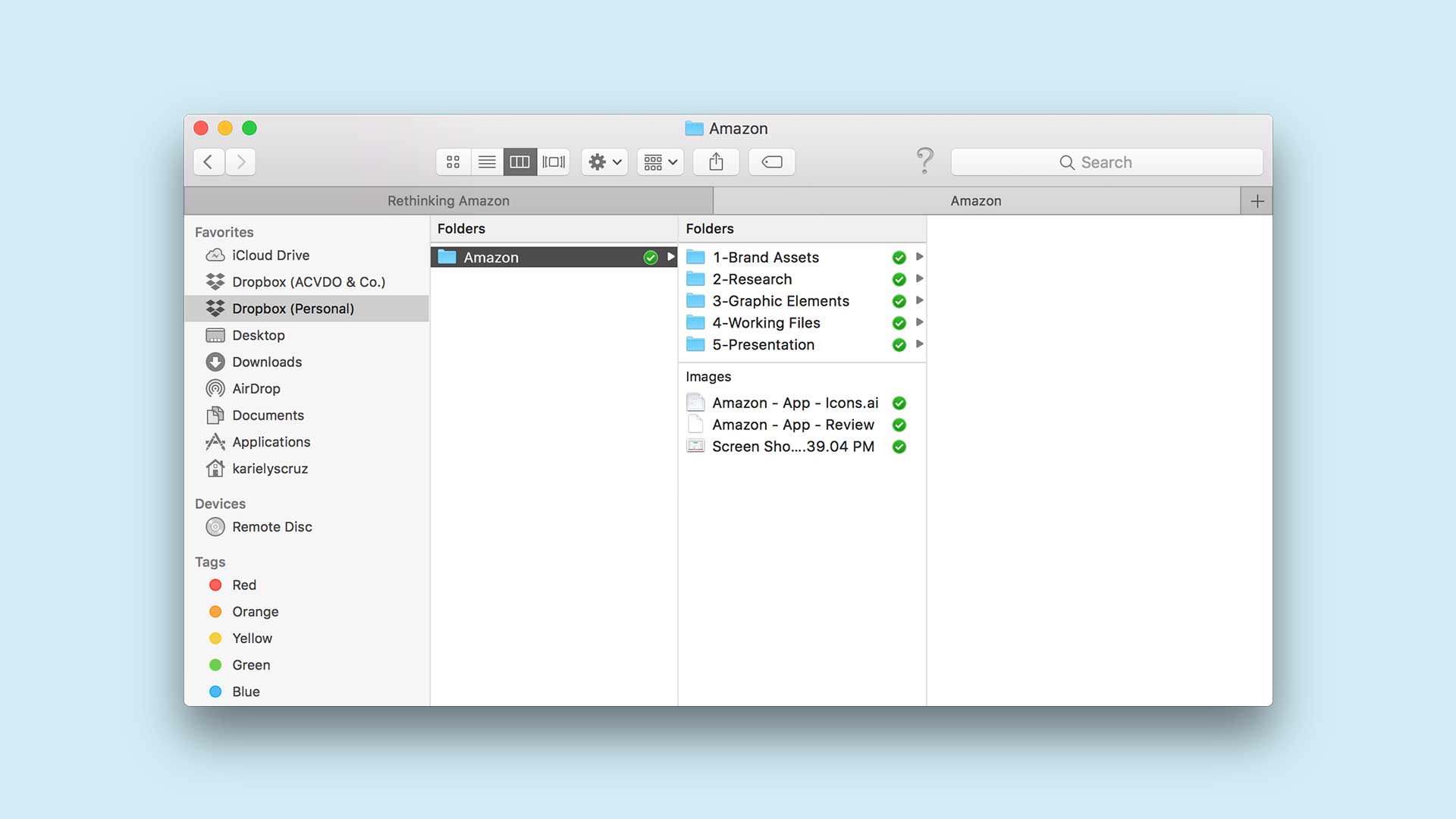Go back with the left arrow button
Viewport: 1456px width, 819px height.
[x=209, y=162]
